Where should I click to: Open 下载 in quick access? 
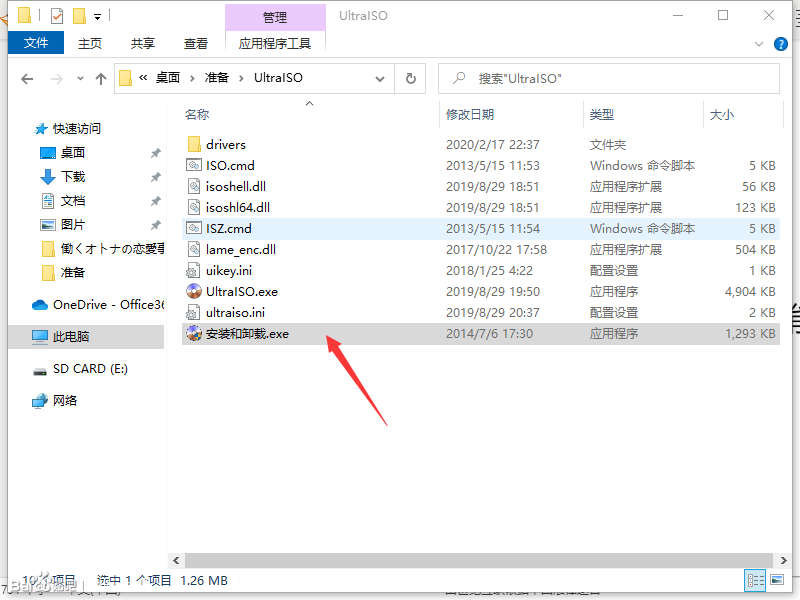pos(73,177)
